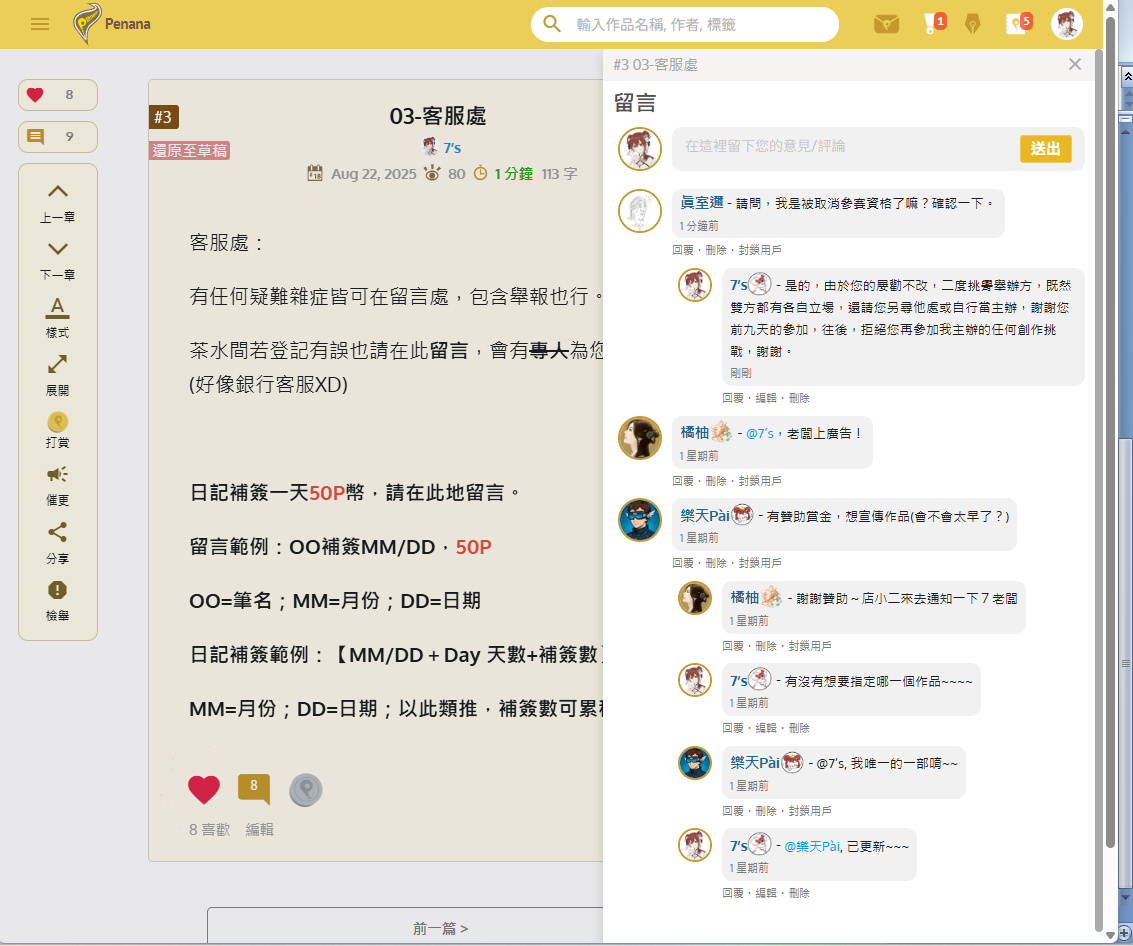Open 眞室邇 username link
The image size is (1133, 946).
tap(702, 202)
